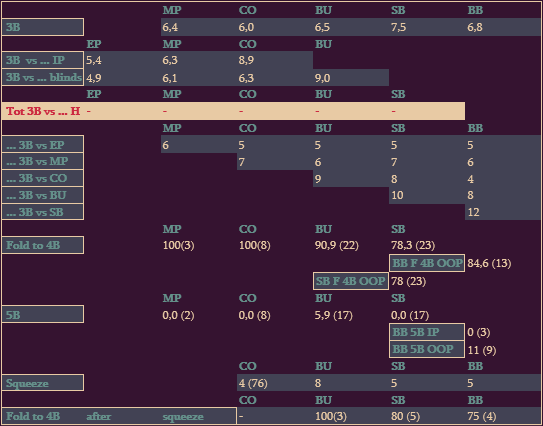Screen dimensions: 543x426
Task: Click 'Fold to 4B' in the after-squeeze row
Action: click(x=33, y=416)
